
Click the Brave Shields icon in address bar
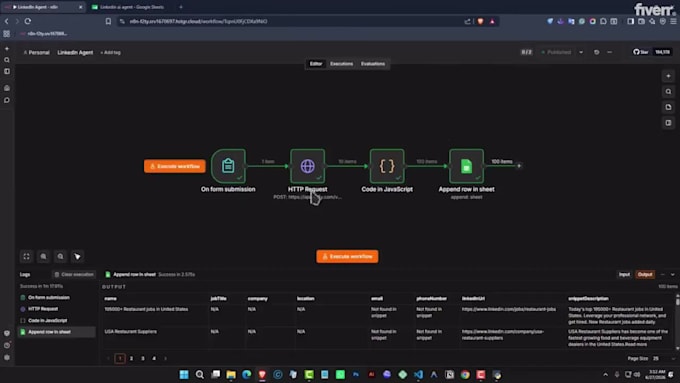tap(480, 21)
